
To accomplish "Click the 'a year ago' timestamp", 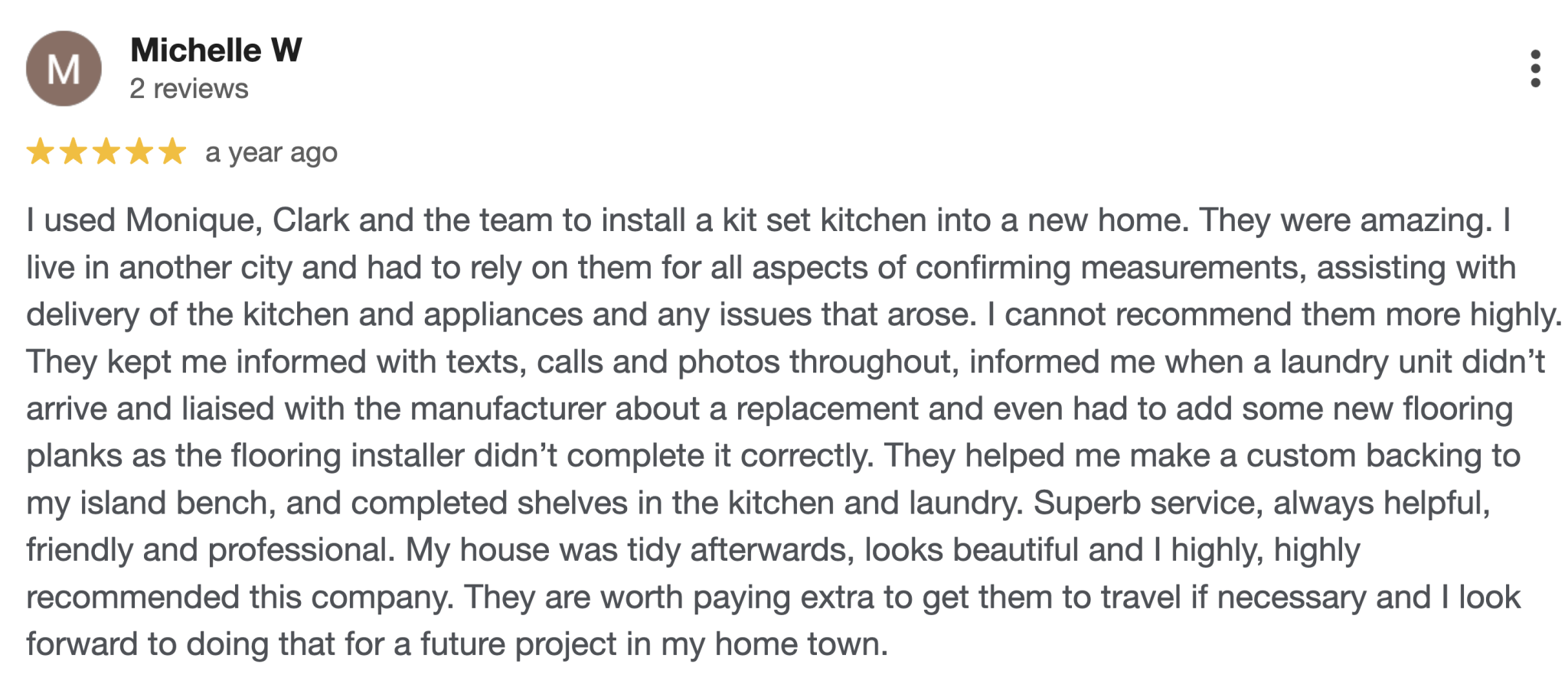I will 271,153.
